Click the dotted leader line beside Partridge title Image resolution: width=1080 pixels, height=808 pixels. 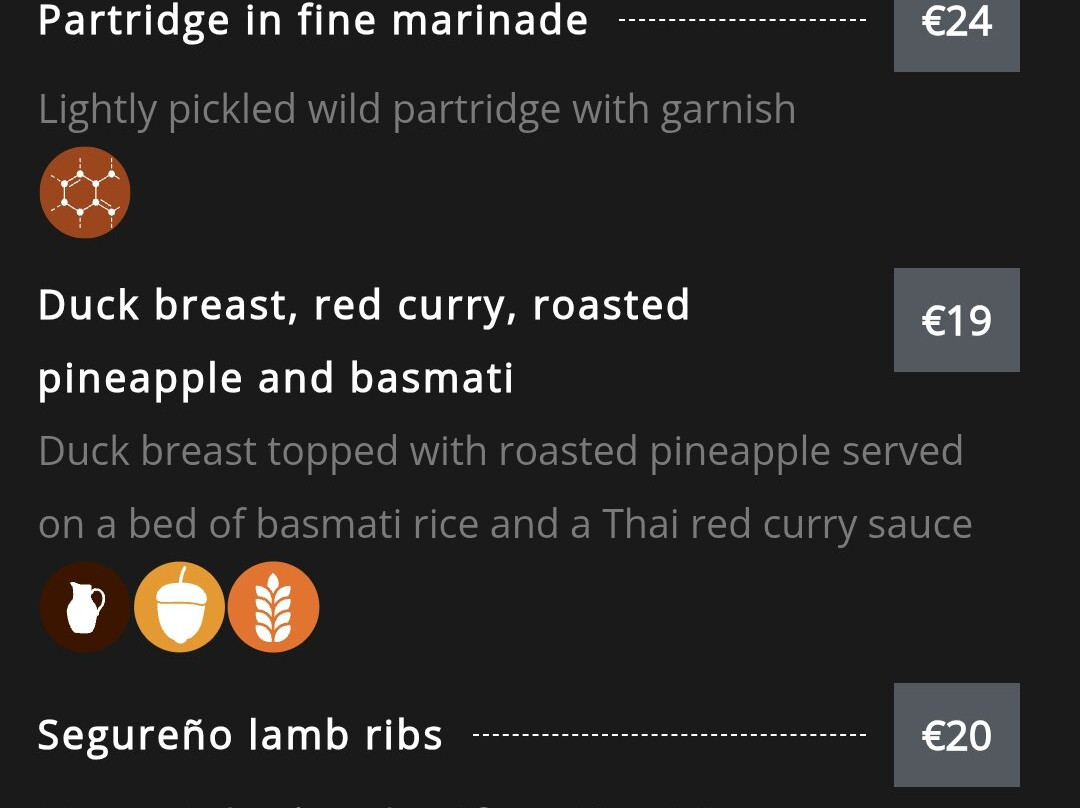click(742, 20)
